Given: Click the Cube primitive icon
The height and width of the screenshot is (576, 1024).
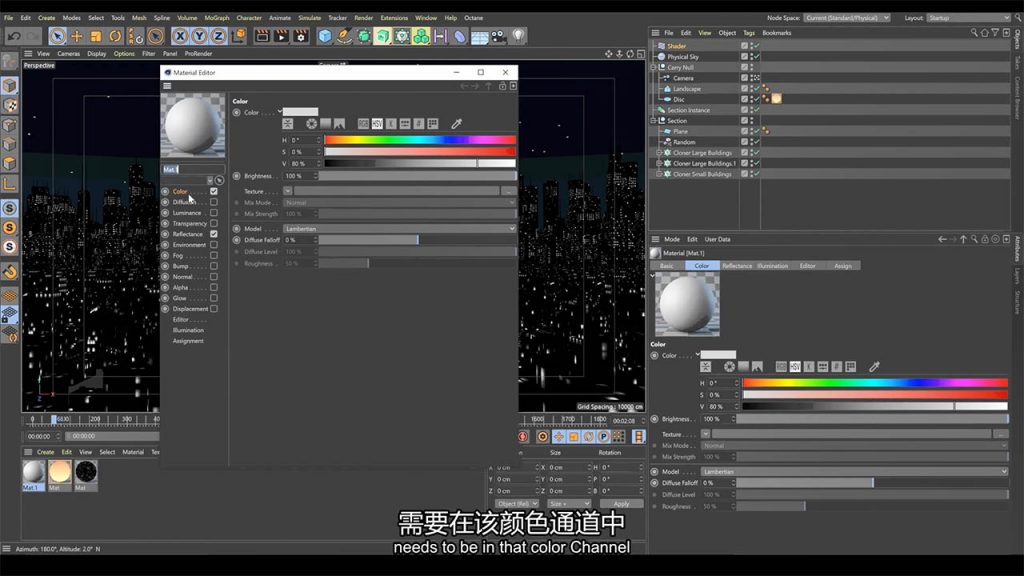Looking at the screenshot, I should click(325, 36).
